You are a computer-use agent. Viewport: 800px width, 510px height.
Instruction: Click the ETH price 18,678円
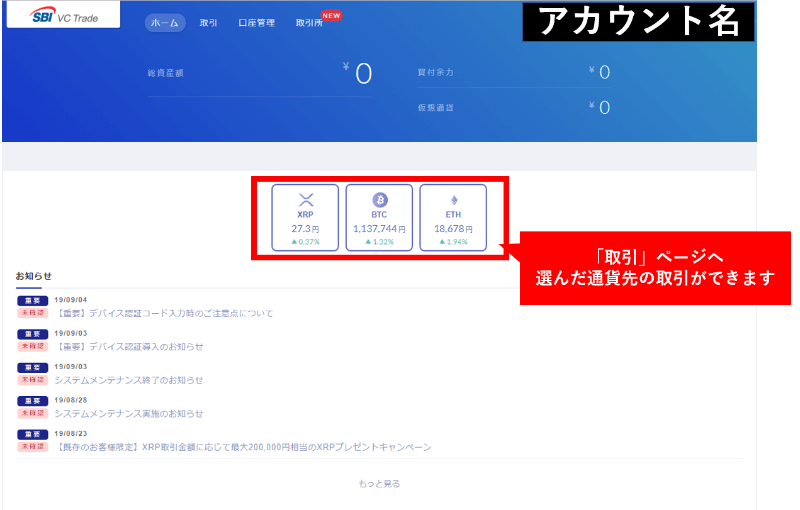(x=453, y=229)
